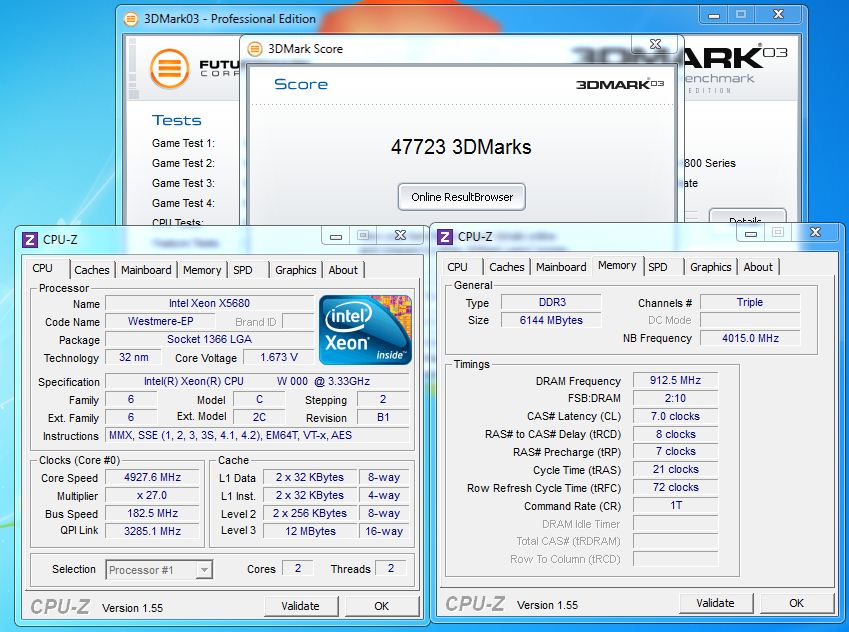
Task: Open the Mainboard tab in left CPU-Z
Action: coord(146,270)
